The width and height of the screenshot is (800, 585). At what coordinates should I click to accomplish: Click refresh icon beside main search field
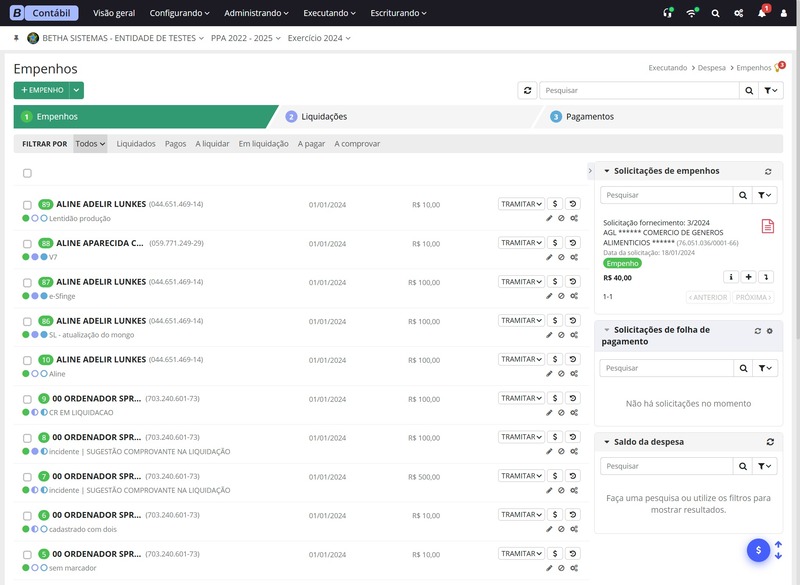click(x=527, y=90)
